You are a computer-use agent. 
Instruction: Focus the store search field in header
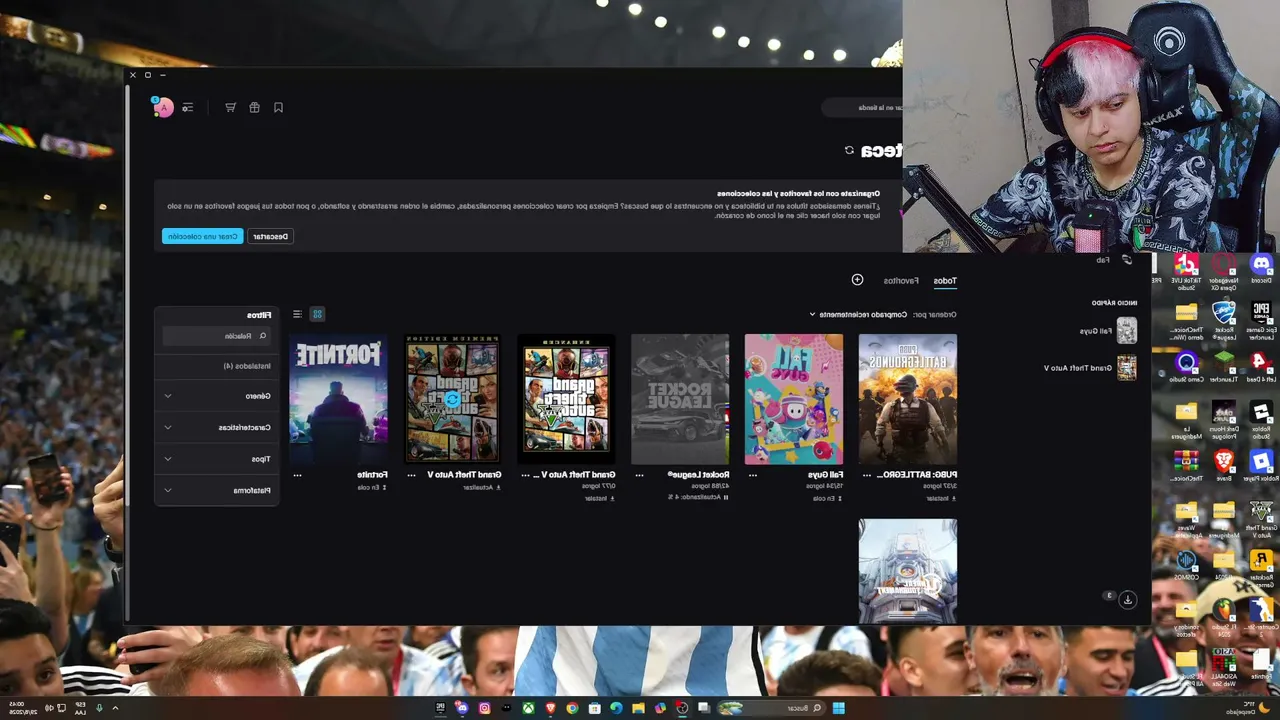click(x=862, y=108)
